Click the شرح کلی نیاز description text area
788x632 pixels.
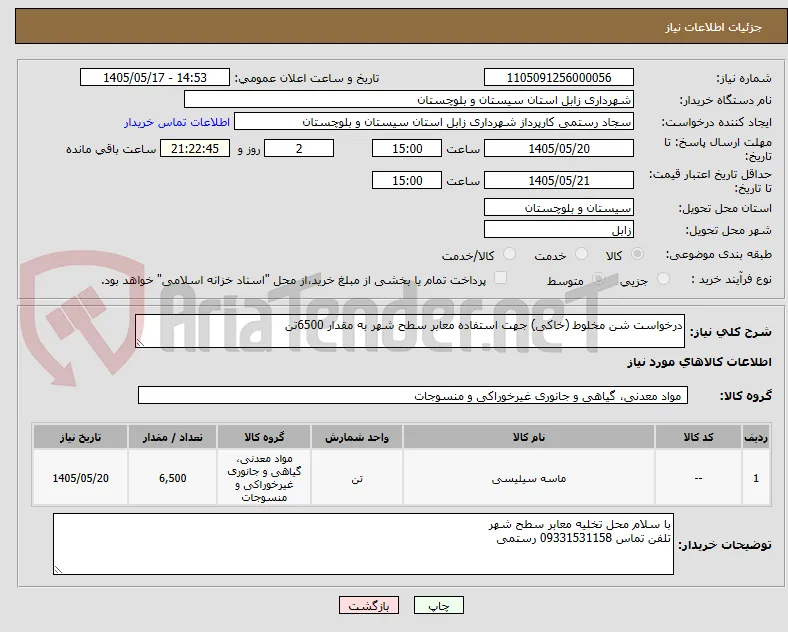[x=410, y=331]
